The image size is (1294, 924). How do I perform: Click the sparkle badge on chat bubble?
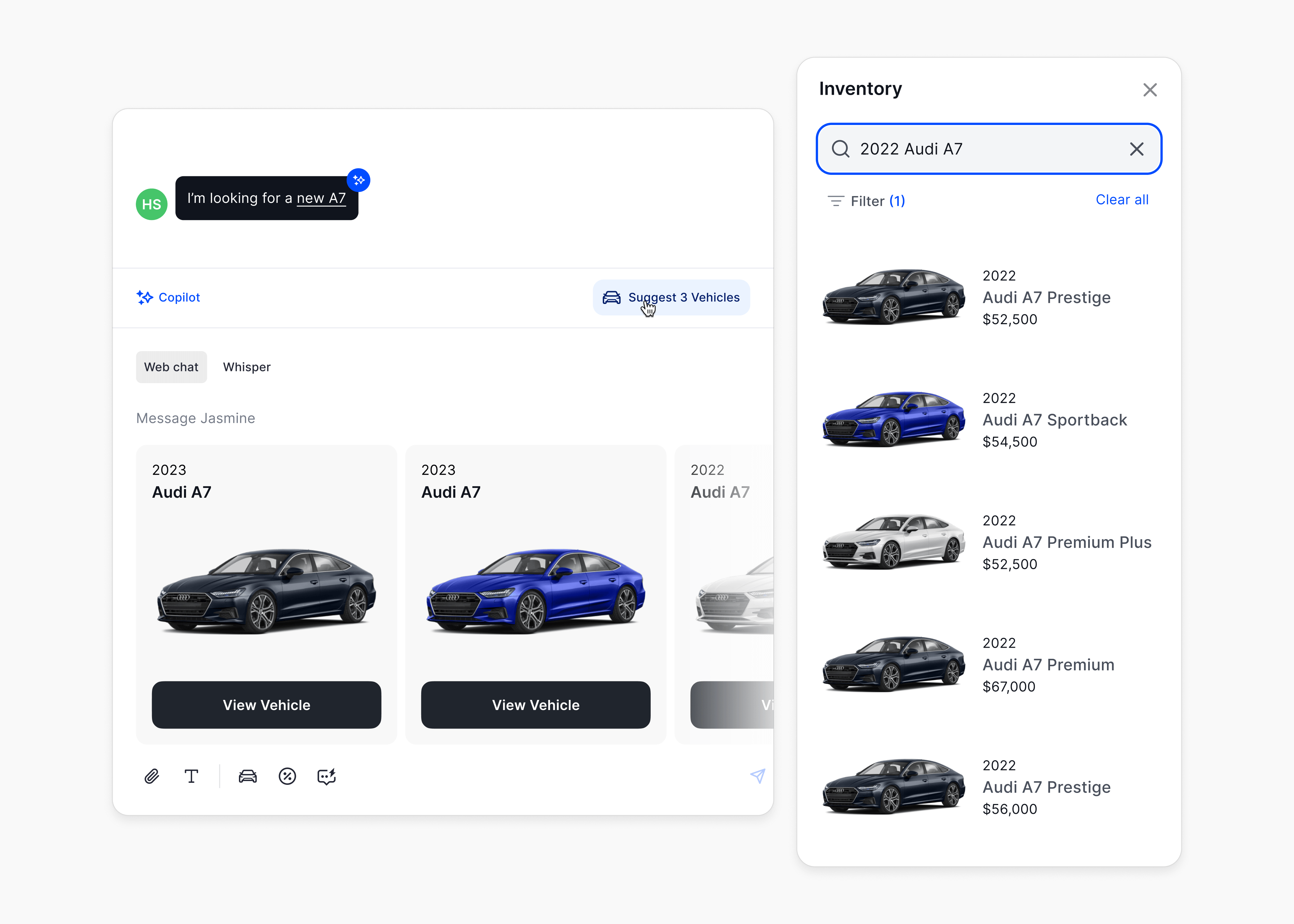tap(358, 180)
